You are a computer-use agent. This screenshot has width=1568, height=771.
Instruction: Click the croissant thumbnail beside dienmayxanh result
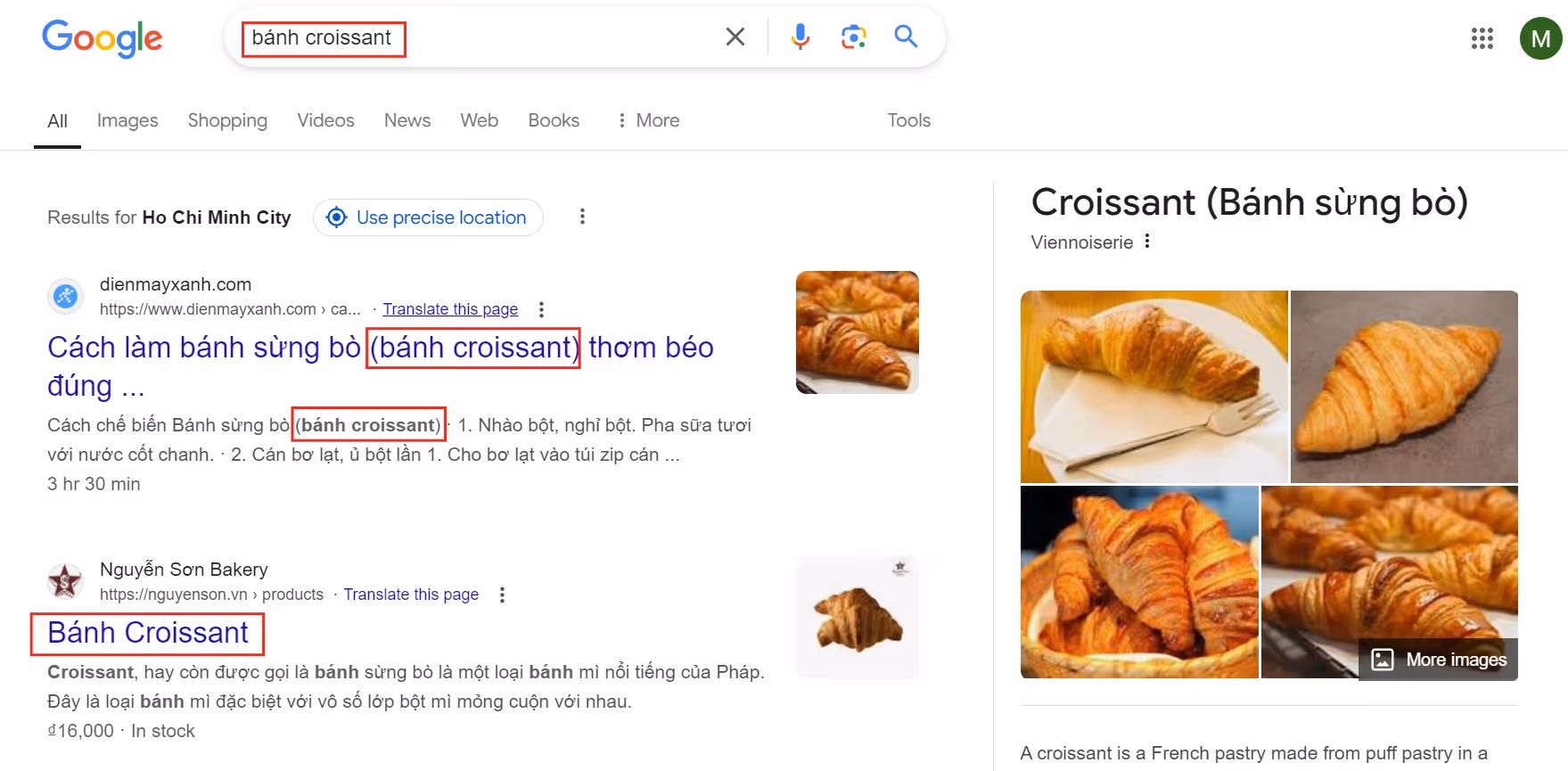tap(856, 332)
